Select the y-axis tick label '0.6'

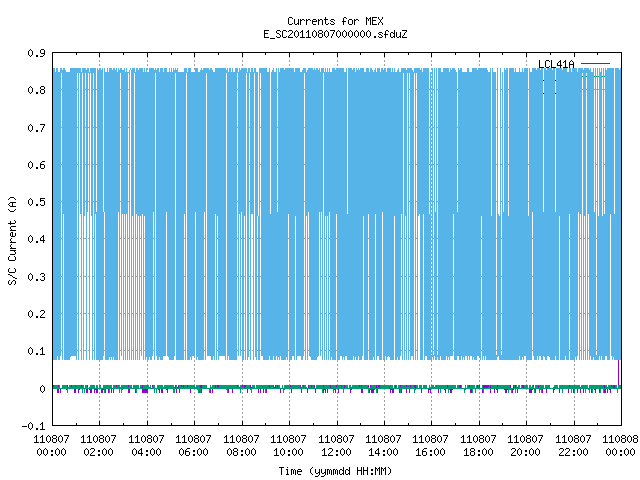point(37,165)
